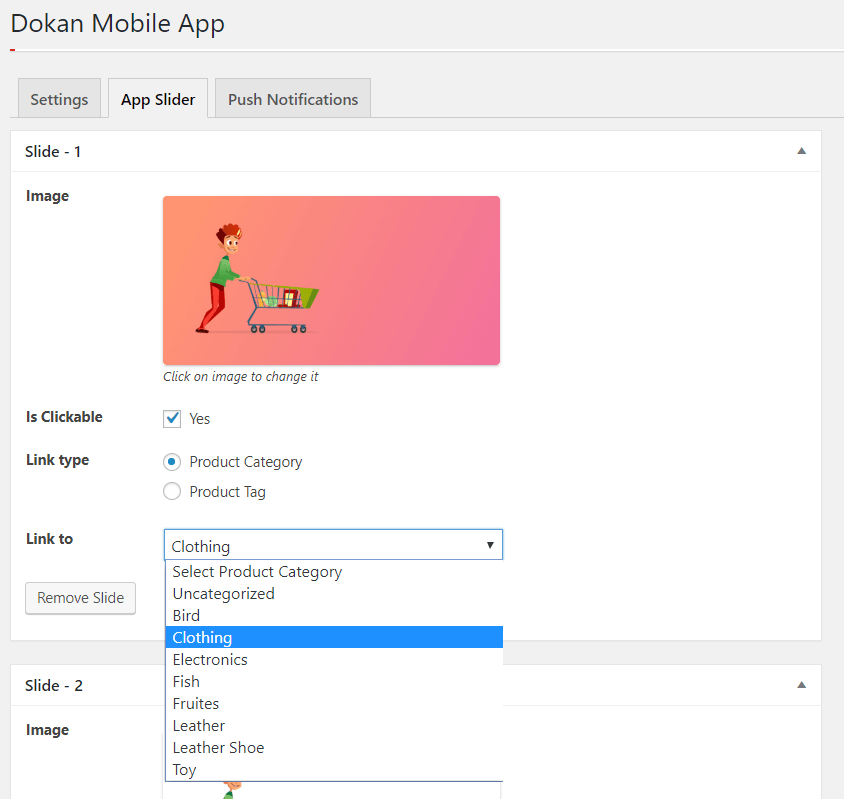Viewport: 844px width, 799px height.
Task: Select the Fruites category option
Action: (196, 704)
